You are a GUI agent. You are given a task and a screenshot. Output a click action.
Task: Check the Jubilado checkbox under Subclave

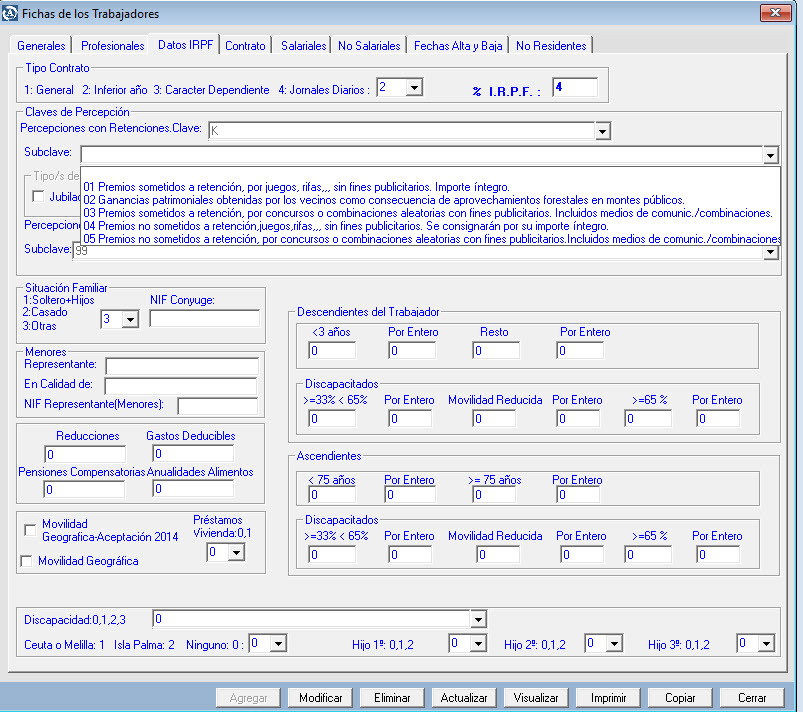(x=39, y=196)
